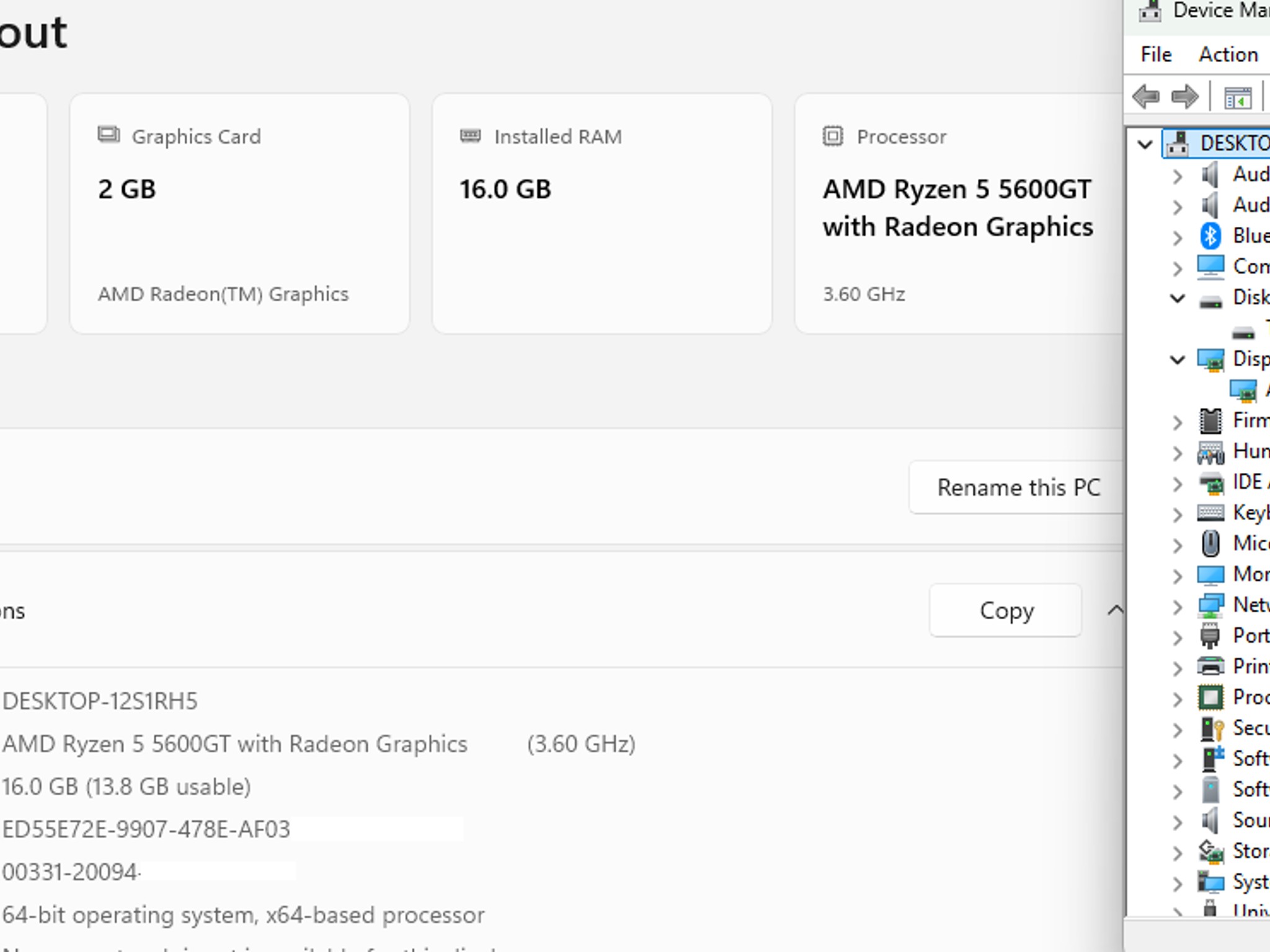
Task: Expand the Processors category chevron in tree
Action: click(1178, 700)
